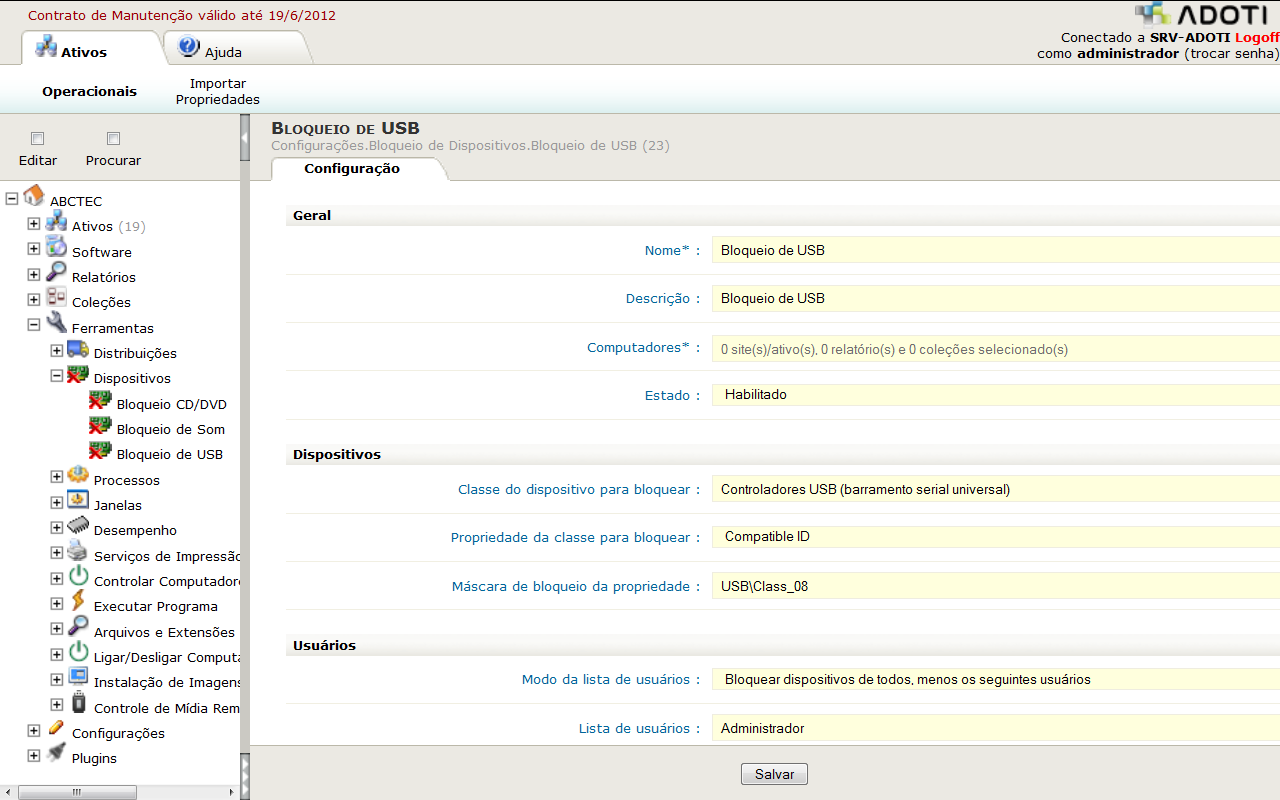Click the Dispositivos blocked-device icon

[x=78, y=374]
